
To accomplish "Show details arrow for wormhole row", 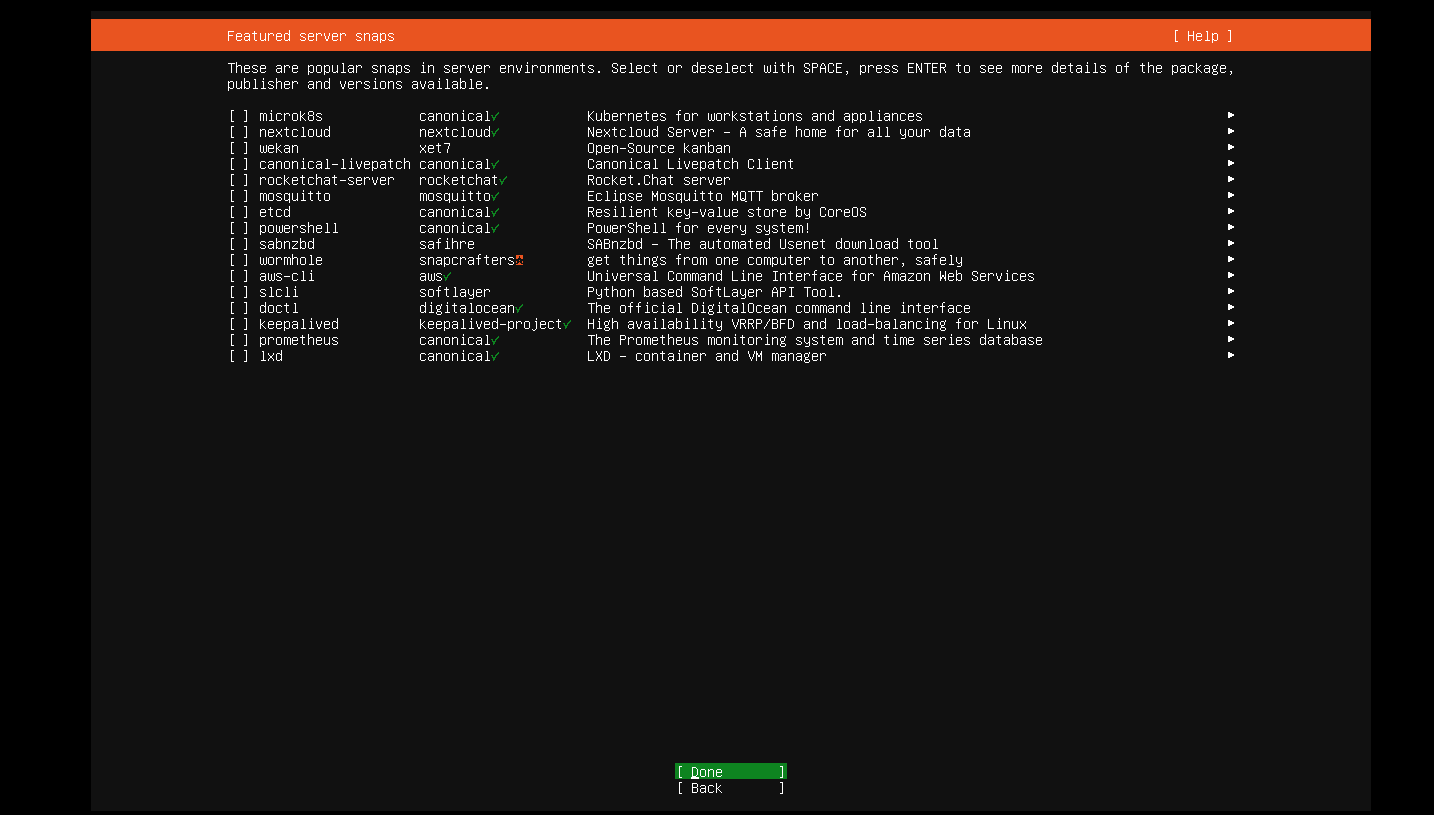I will pos(1231,259).
